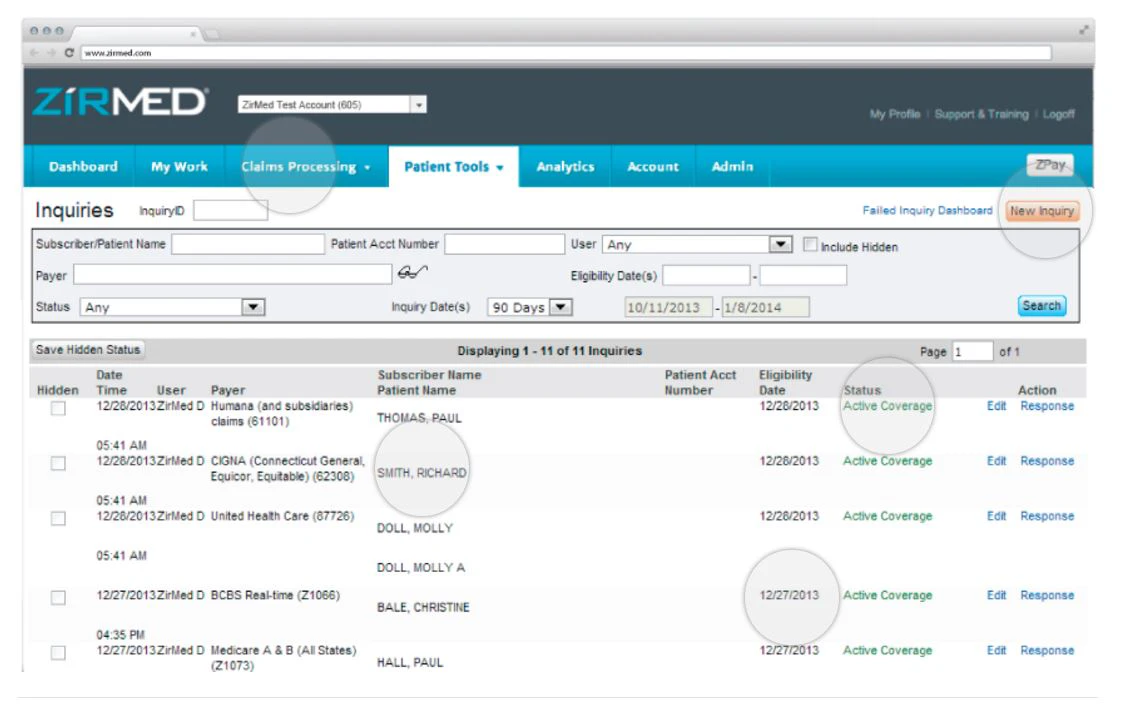Open the My Work tab

(179, 167)
